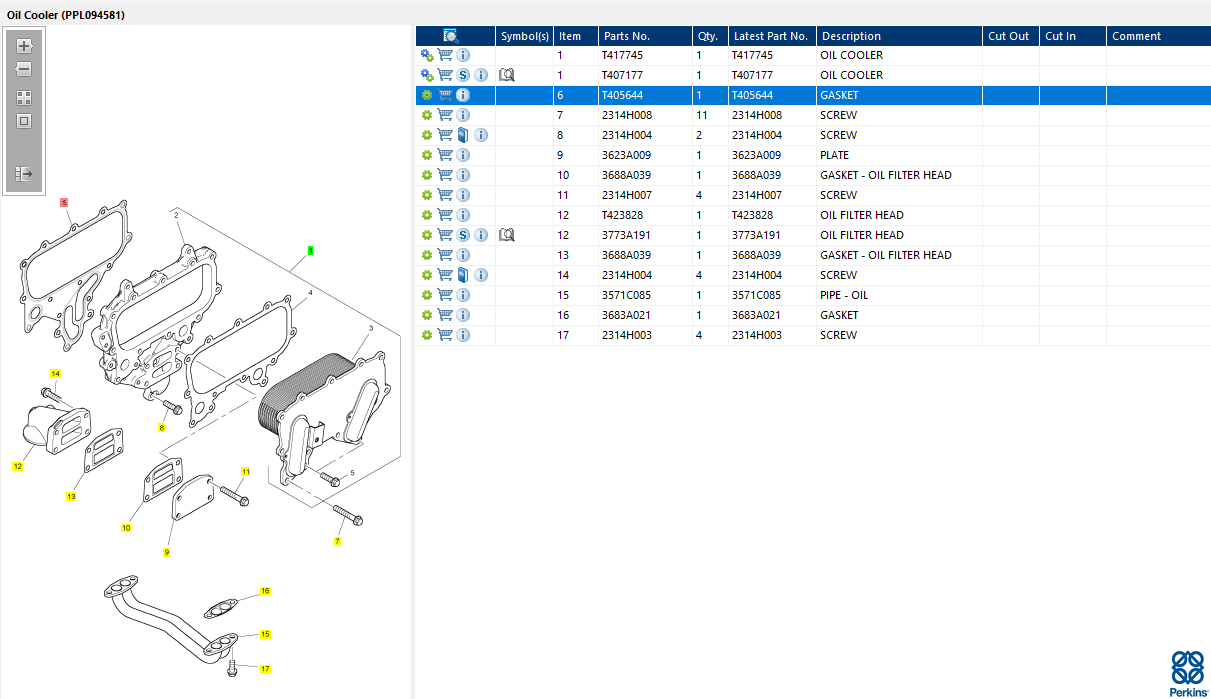Zoom out of the parts diagram
The image size is (1211, 699).
[x=24, y=70]
